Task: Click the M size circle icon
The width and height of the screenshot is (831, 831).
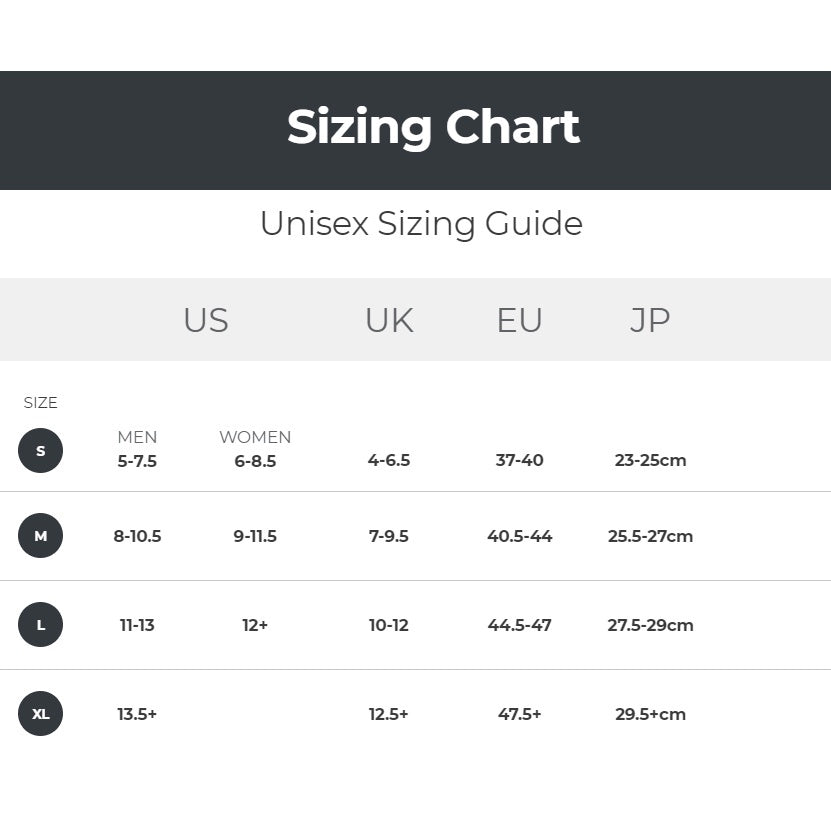Action: (x=40, y=536)
